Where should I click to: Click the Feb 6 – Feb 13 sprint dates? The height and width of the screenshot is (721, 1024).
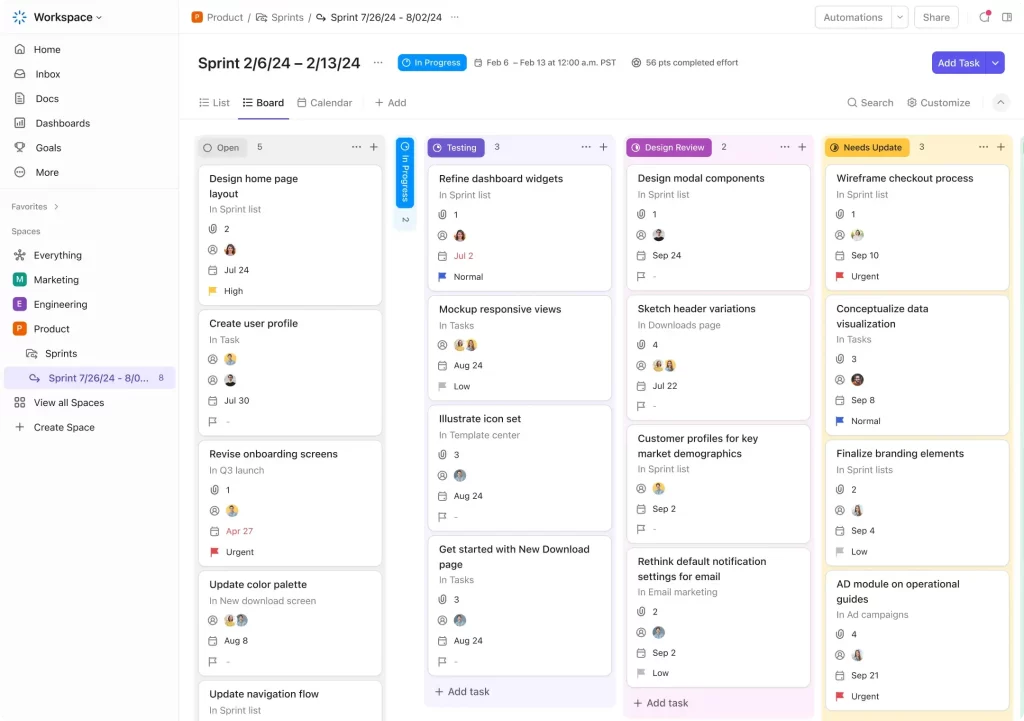coord(545,63)
